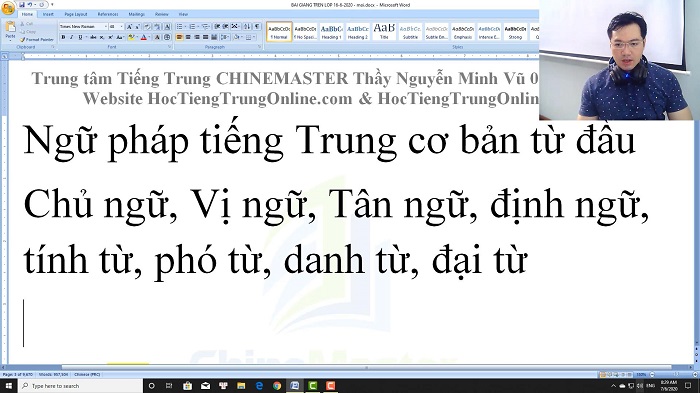Click the 'Page: 1 of 9,670' status entry
Image resolution: width=700 pixels, height=393 pixels.
click(x=17, y=375)
